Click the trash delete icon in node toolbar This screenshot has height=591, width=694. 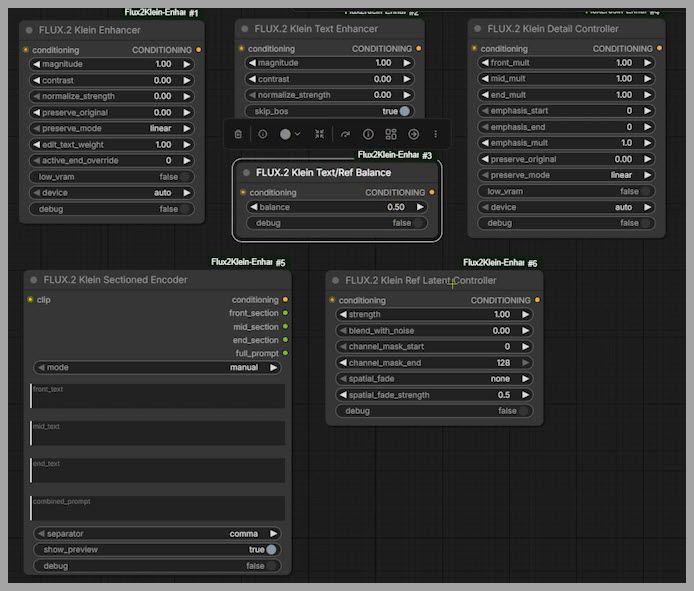pyautogui.click(x=238, y=133)
